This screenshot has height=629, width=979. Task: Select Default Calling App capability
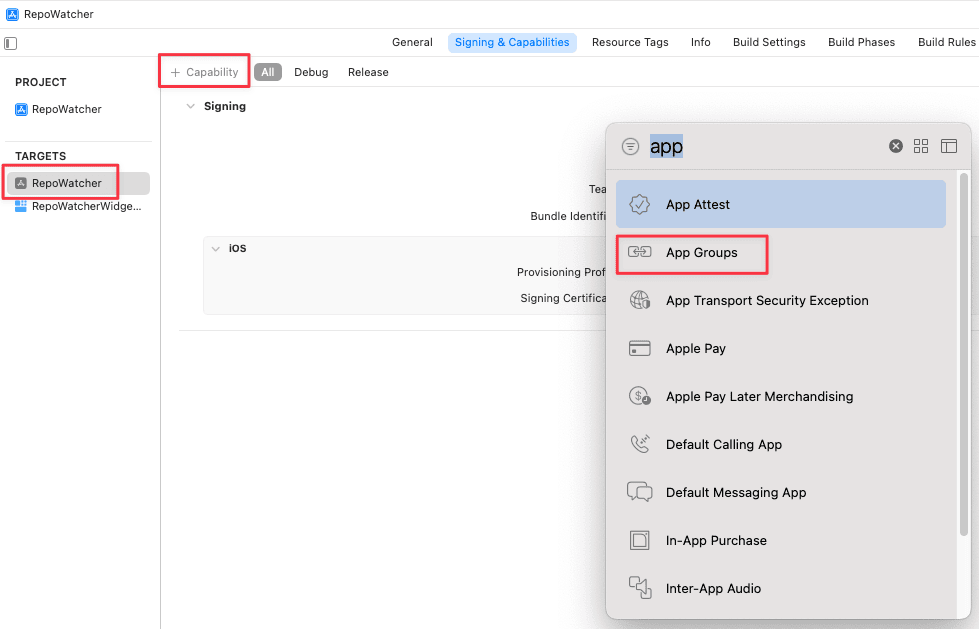[780, 444]
